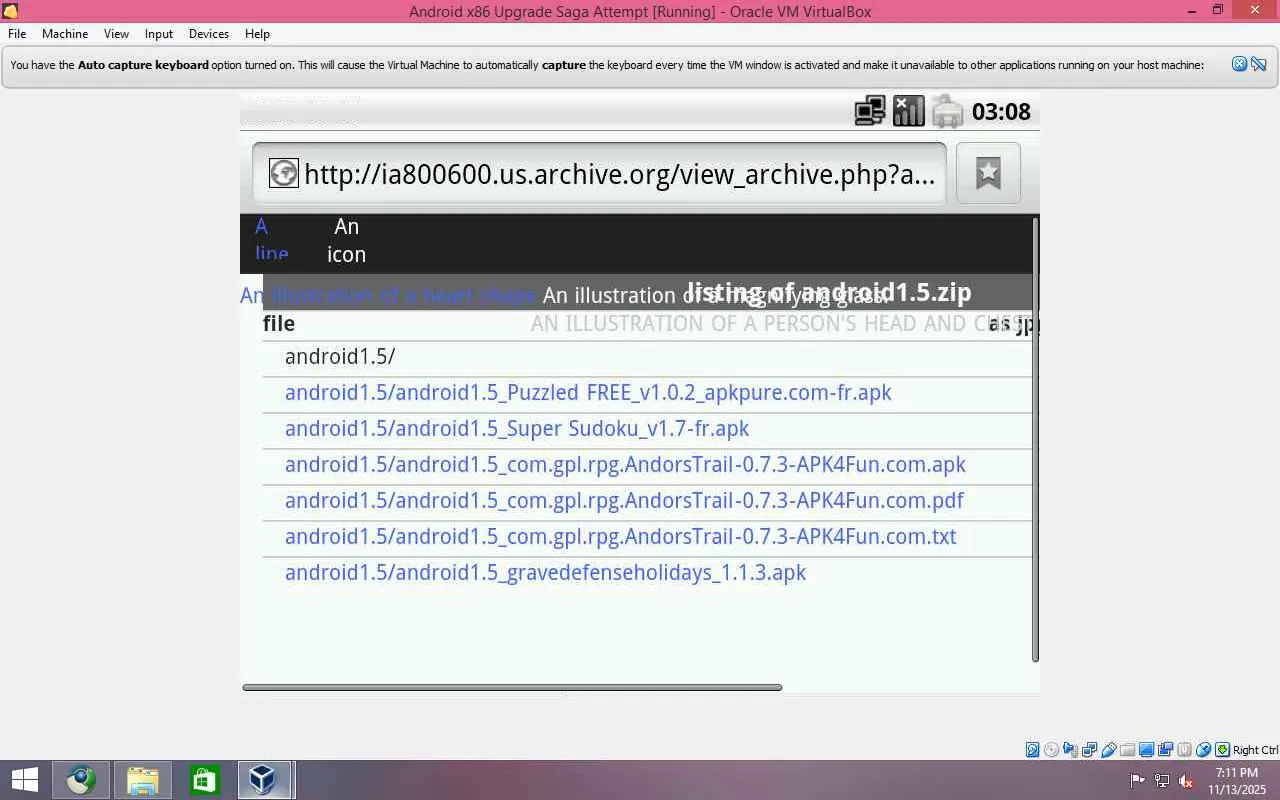Click the horizontal page scrollbar
The image size is (1280, 800).
click(512, 687)
